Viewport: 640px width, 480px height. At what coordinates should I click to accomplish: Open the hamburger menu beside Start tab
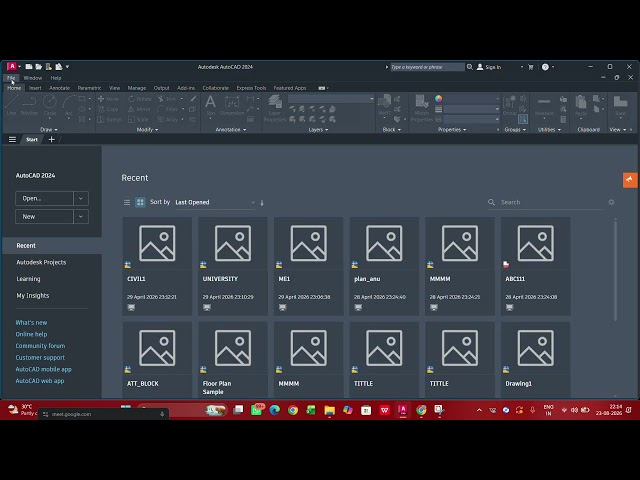point(13,140)
